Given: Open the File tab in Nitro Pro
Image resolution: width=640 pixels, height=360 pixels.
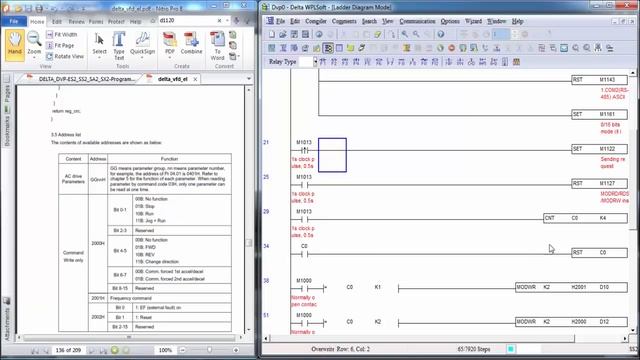Looking at the screenshot, I should tap(14, 21).
